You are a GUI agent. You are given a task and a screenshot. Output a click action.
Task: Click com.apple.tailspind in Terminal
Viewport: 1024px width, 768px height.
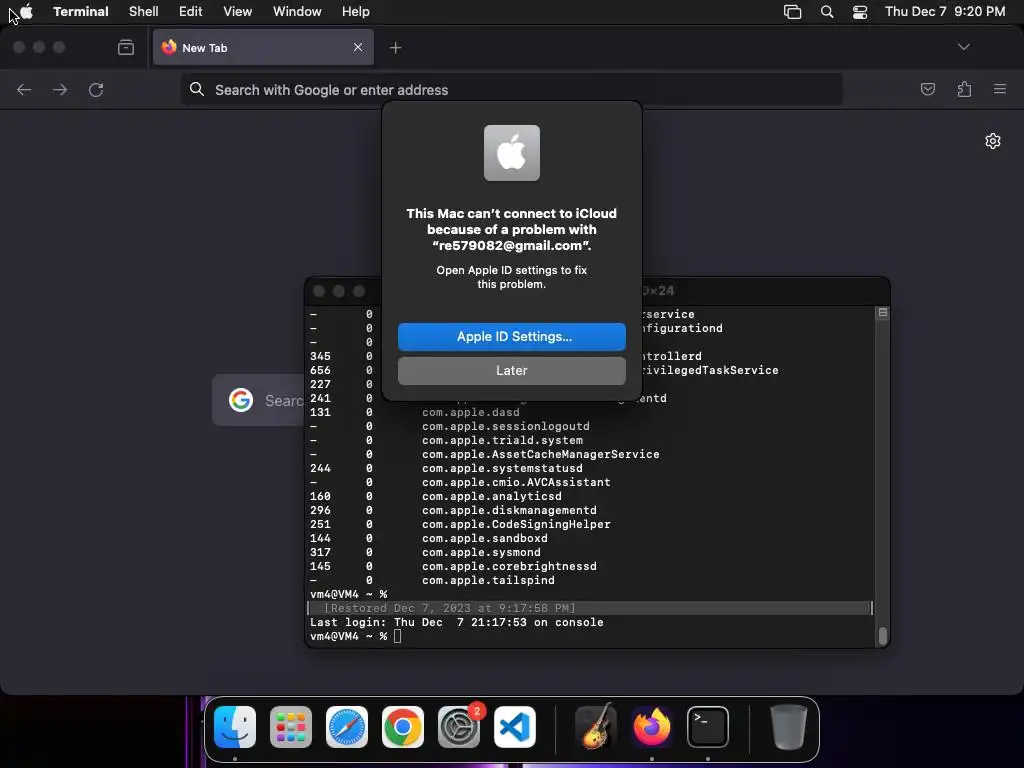(488, 581)
